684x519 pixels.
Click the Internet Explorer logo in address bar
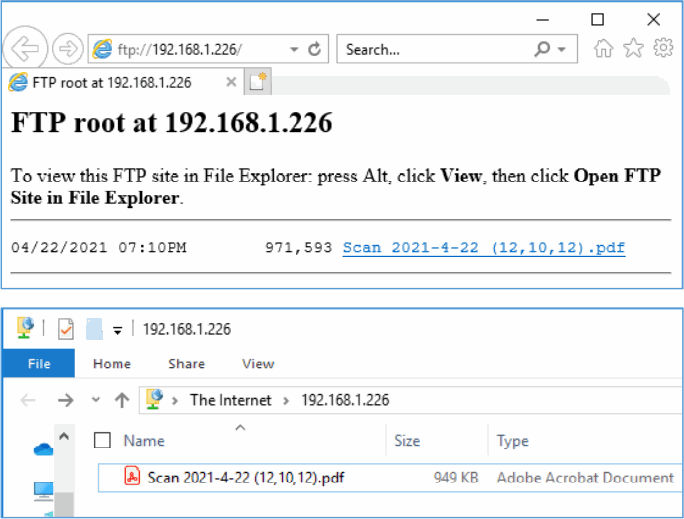point(103,49)
